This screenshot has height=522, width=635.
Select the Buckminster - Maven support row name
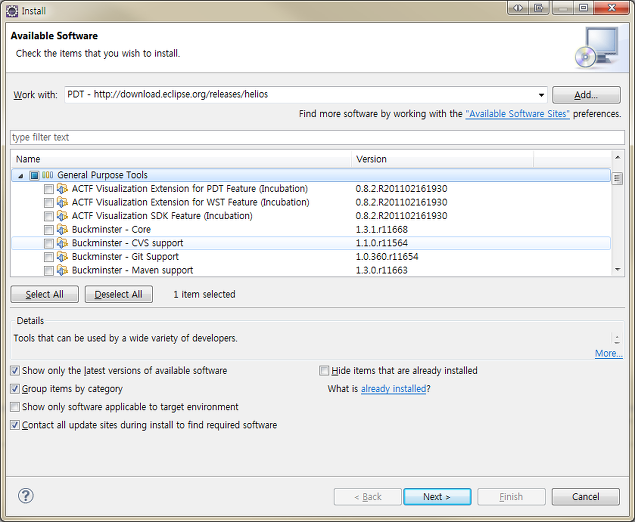point(132,270)
